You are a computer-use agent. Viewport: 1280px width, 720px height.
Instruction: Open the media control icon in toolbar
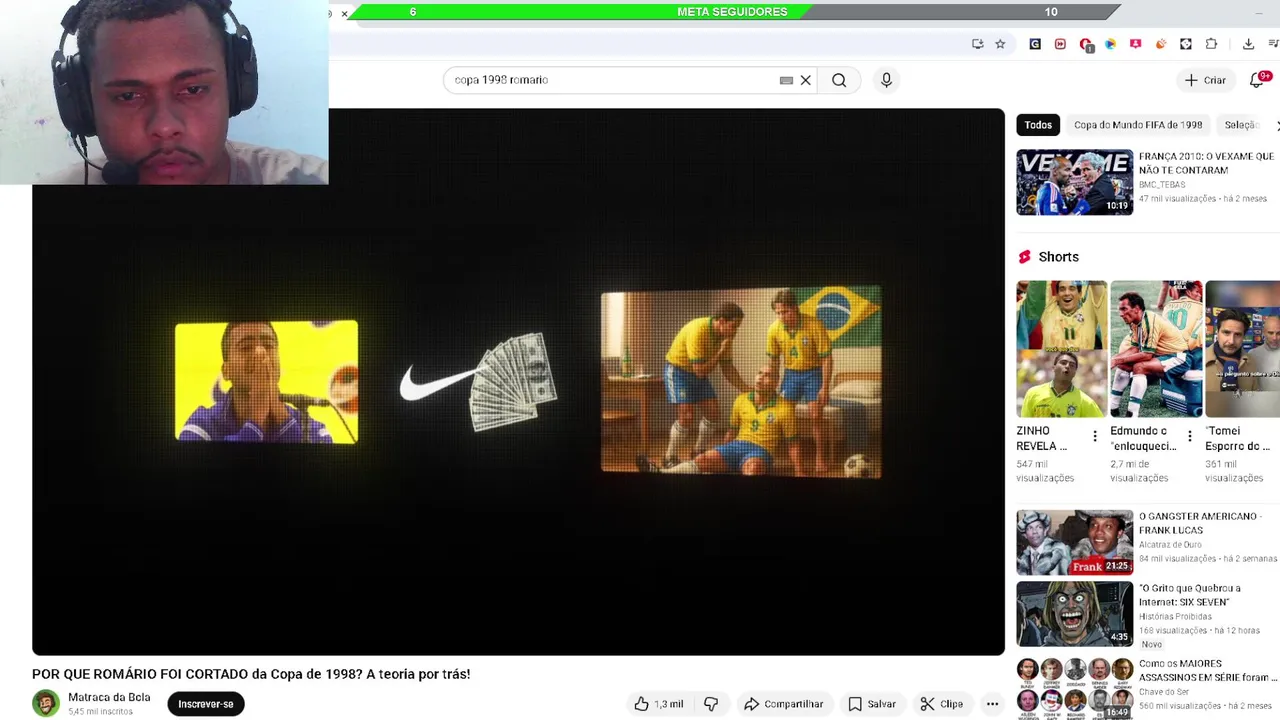(x=1273, y=44)
